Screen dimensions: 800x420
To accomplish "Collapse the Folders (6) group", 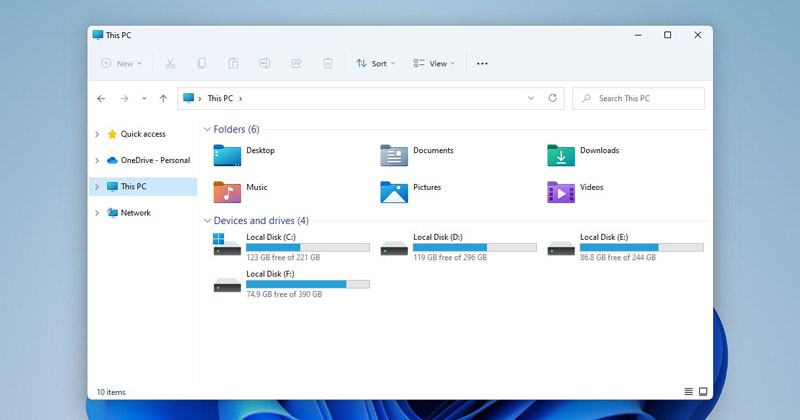I will pos(207,129).
